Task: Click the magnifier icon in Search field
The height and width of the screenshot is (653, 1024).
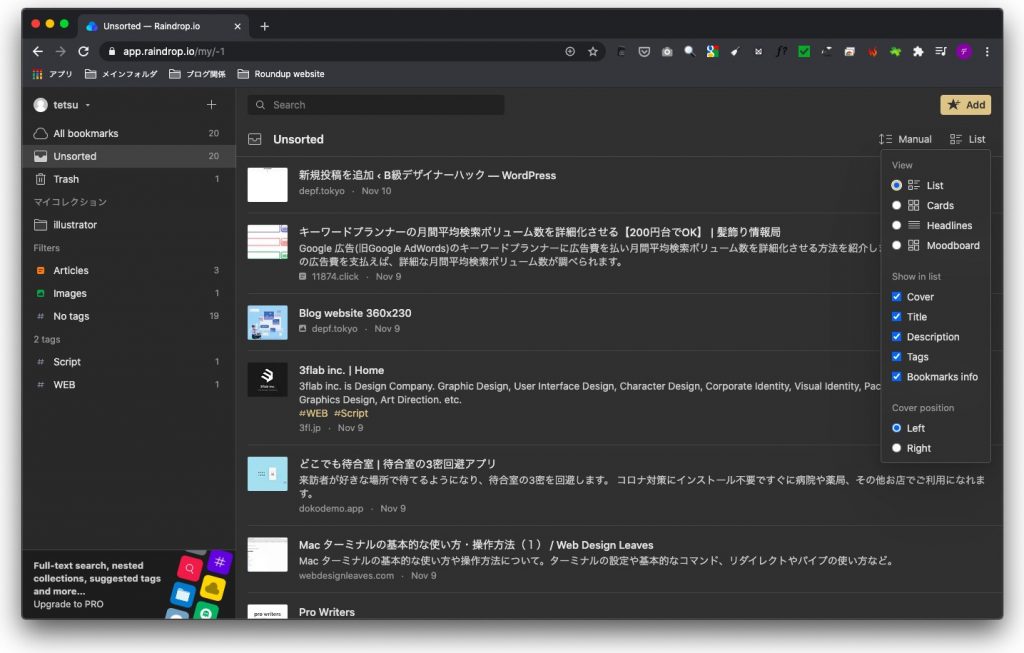Action: coord(261,104)
